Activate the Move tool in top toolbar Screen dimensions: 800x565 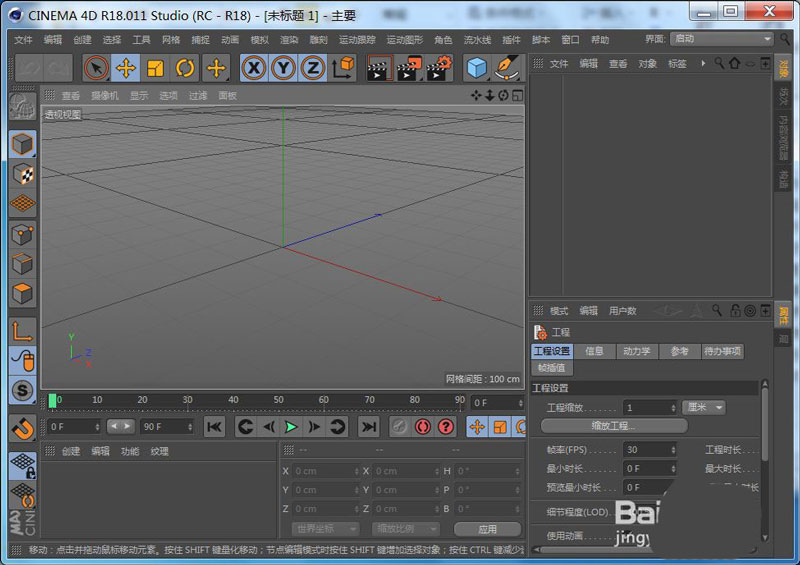(x=126, y=68)
